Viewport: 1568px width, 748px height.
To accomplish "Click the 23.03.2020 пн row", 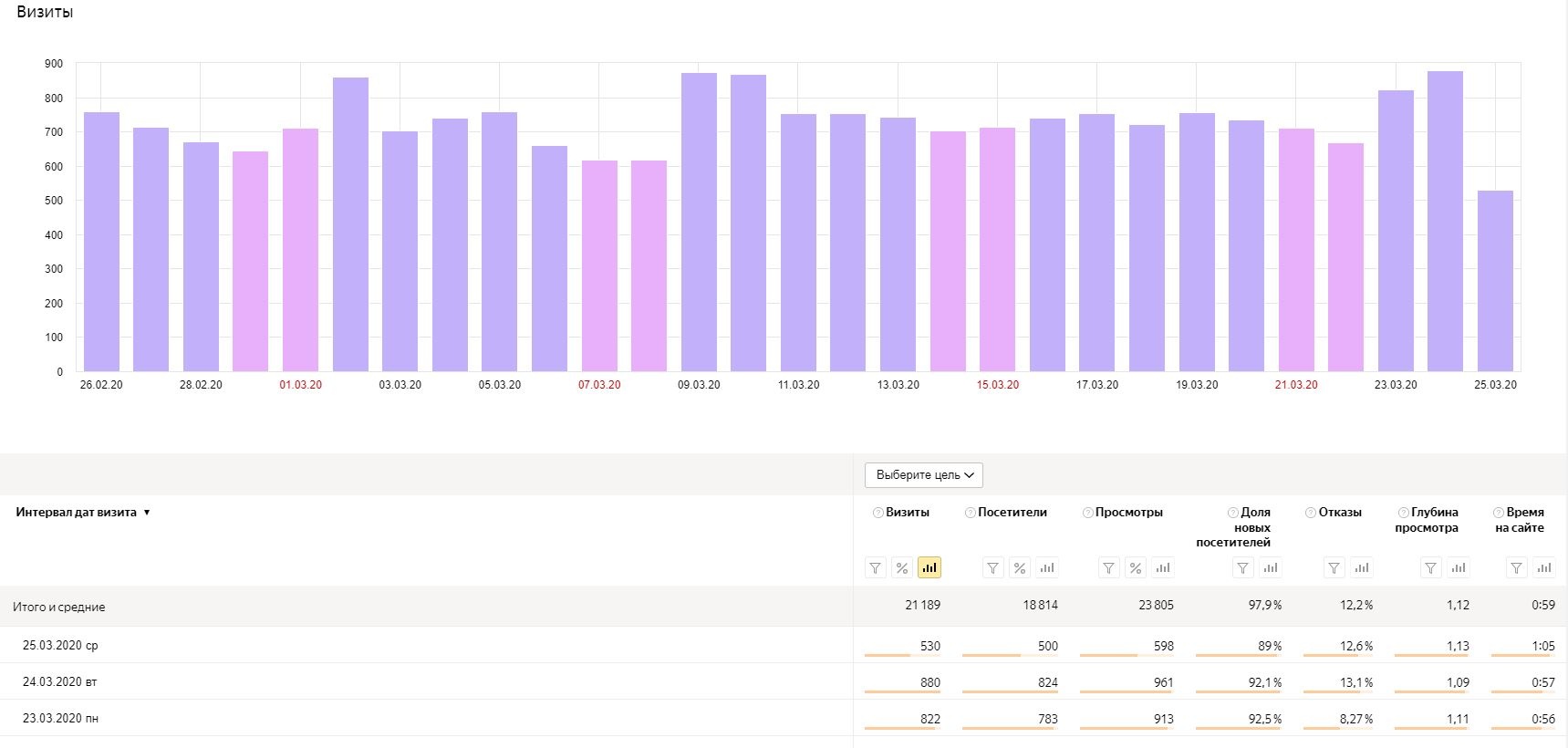I will (60, 718).
